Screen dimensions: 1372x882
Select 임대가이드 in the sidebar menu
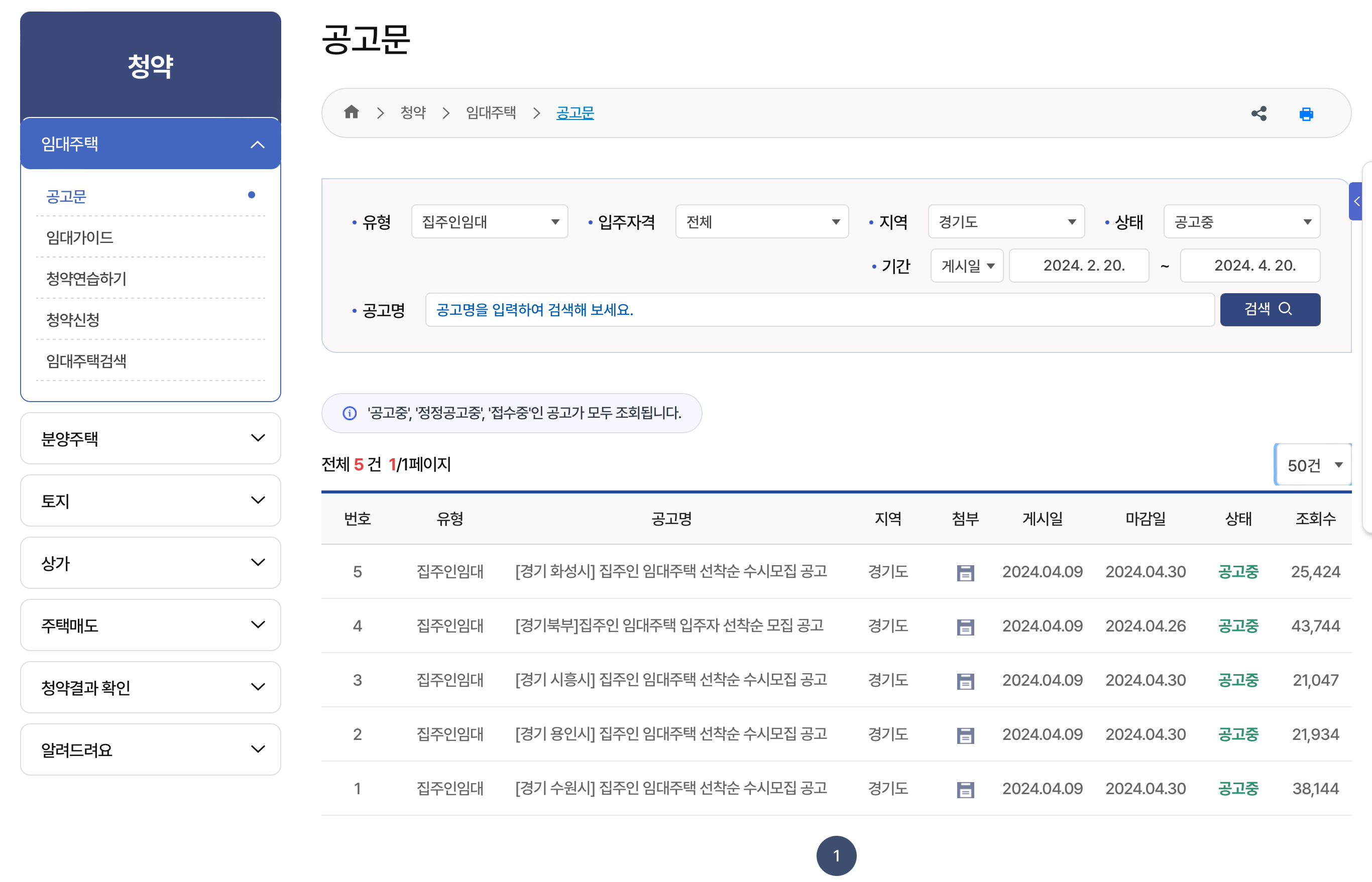80,237
